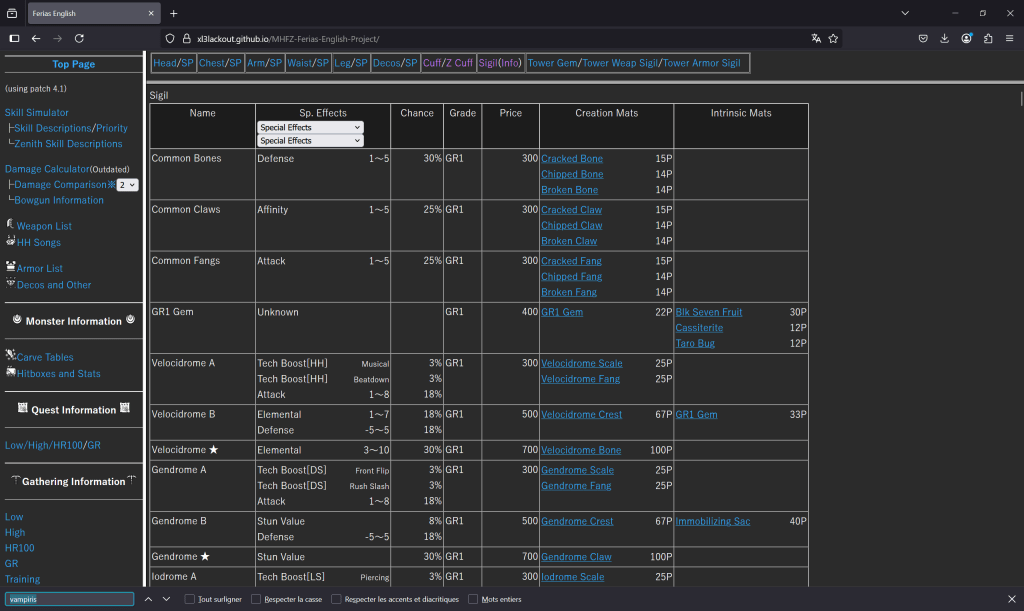
Task: Check 'Respecter la casse' option
Action: click(256, 599)
